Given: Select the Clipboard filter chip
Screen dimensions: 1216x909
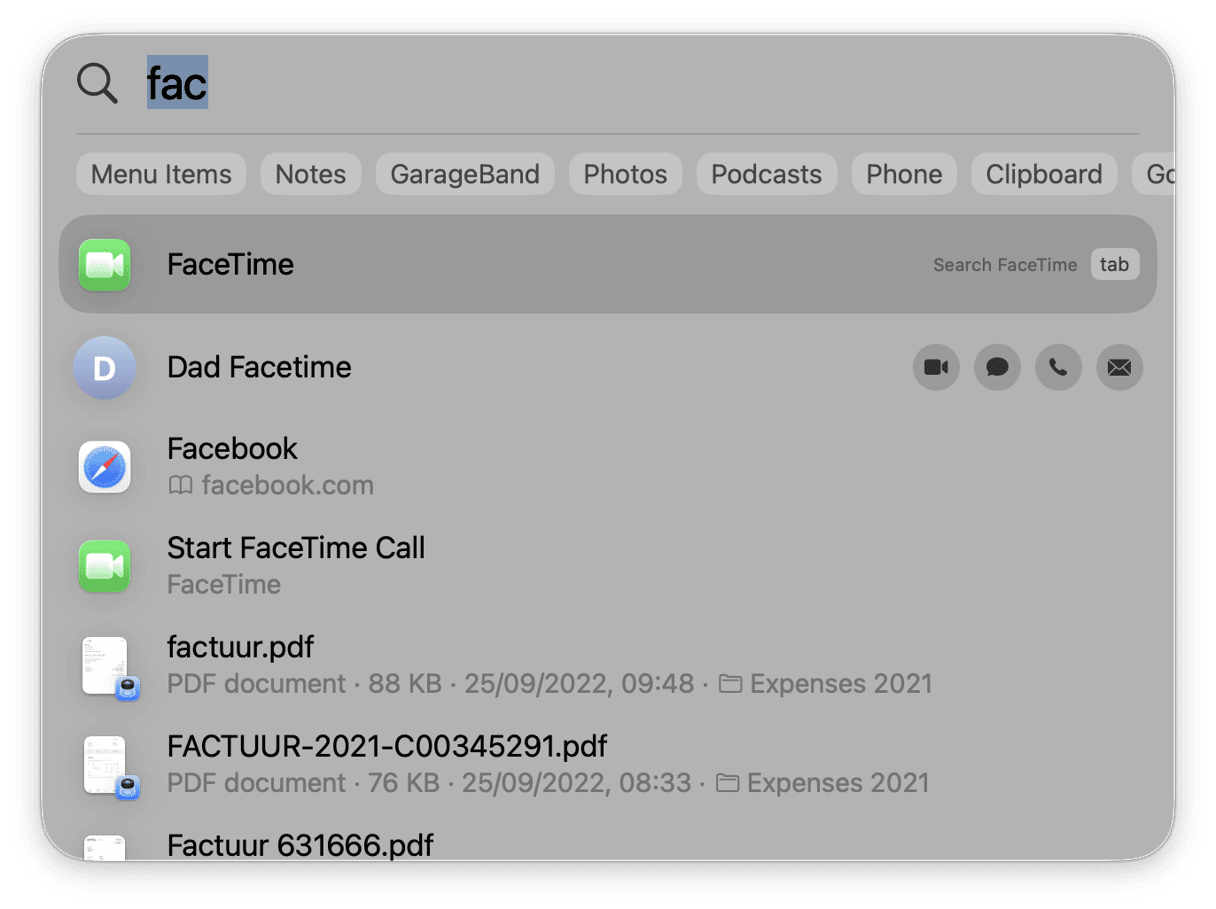Looking at the screenshot, I should pyautogui.click(x=1044, y=174).
